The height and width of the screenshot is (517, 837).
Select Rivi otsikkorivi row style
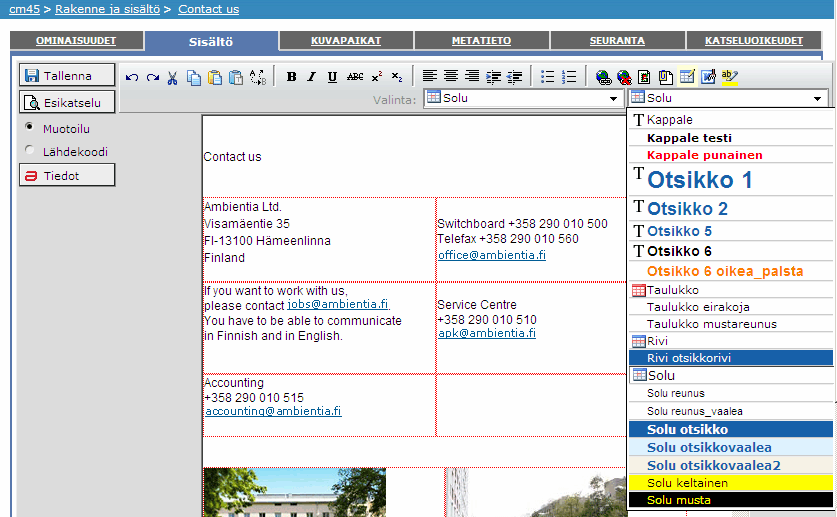point(731,357)
